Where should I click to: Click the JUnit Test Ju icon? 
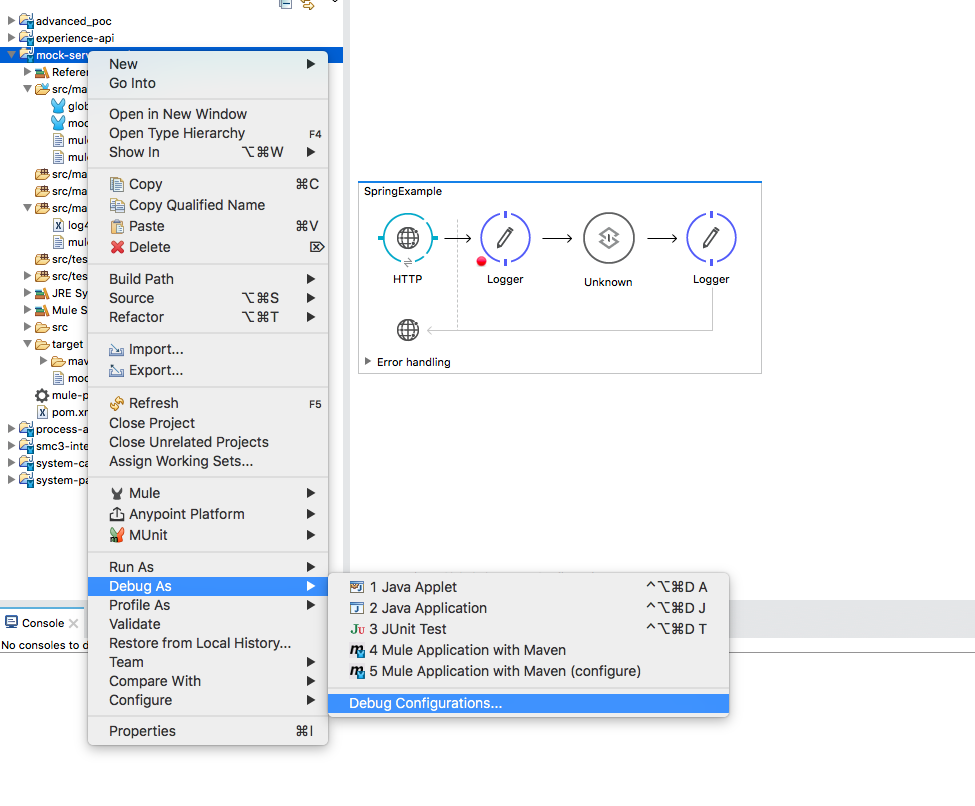coord(358,629)
